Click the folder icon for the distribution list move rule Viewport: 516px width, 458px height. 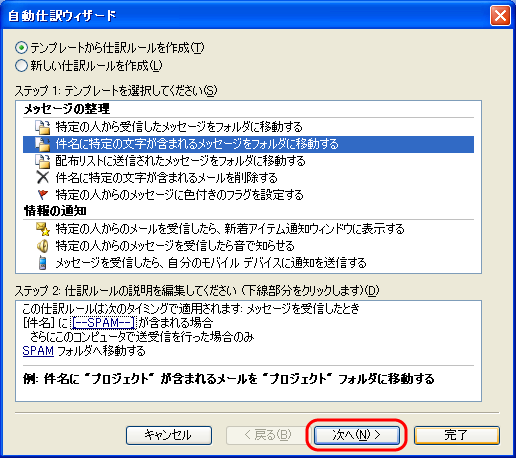coord(42,161)
